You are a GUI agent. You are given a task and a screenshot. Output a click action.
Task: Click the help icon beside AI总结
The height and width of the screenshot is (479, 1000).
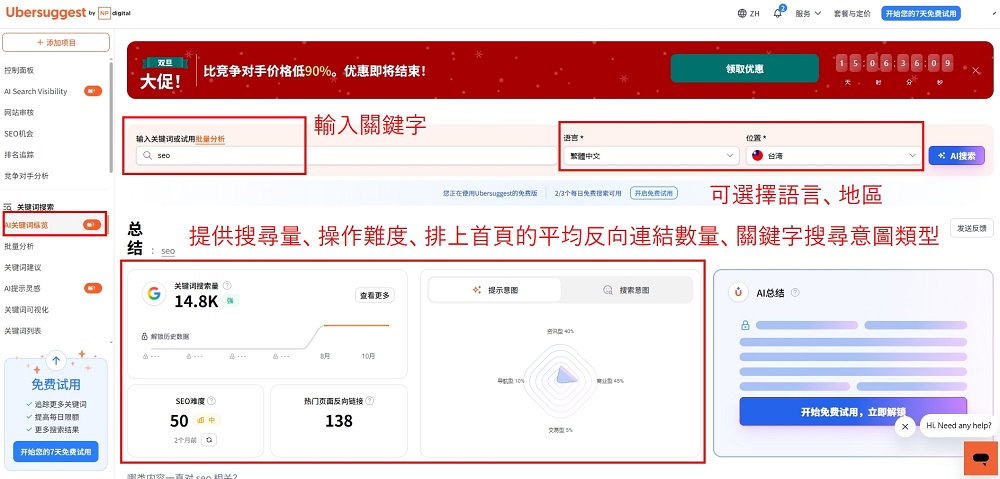coord(795,293)
